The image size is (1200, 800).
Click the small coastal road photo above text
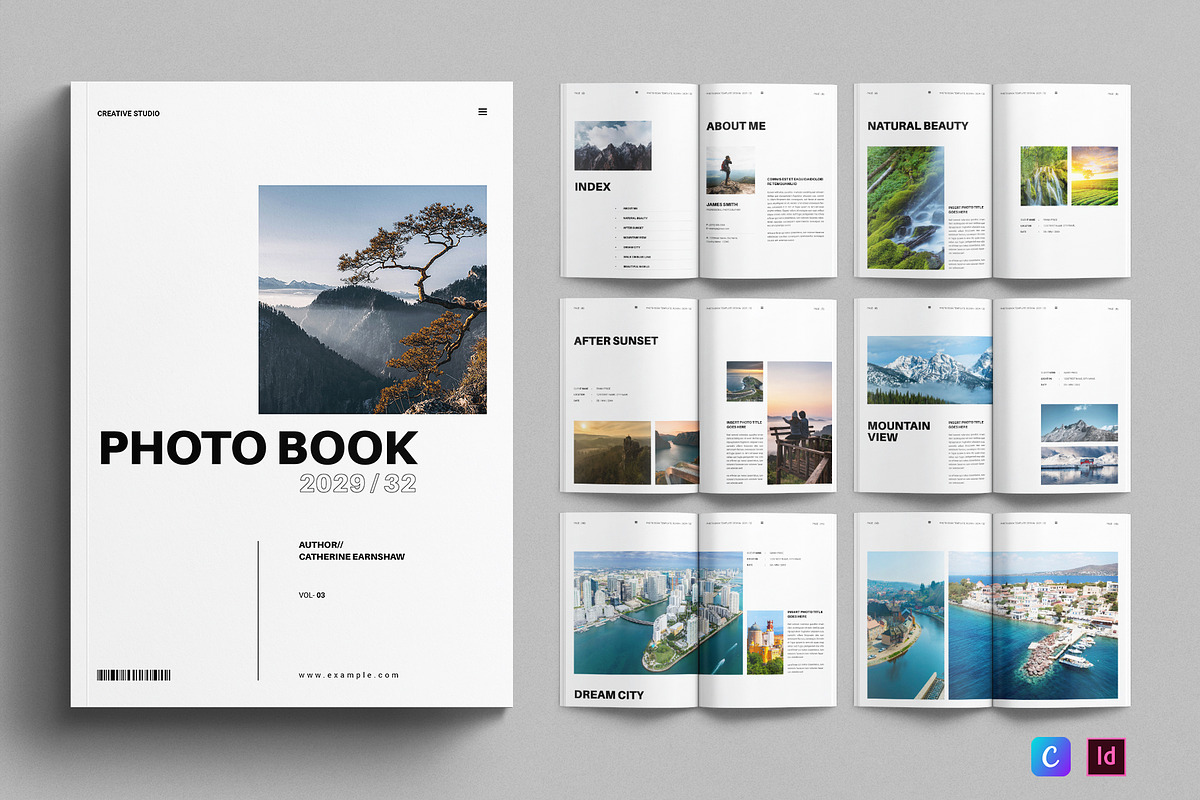click(745, 381)
